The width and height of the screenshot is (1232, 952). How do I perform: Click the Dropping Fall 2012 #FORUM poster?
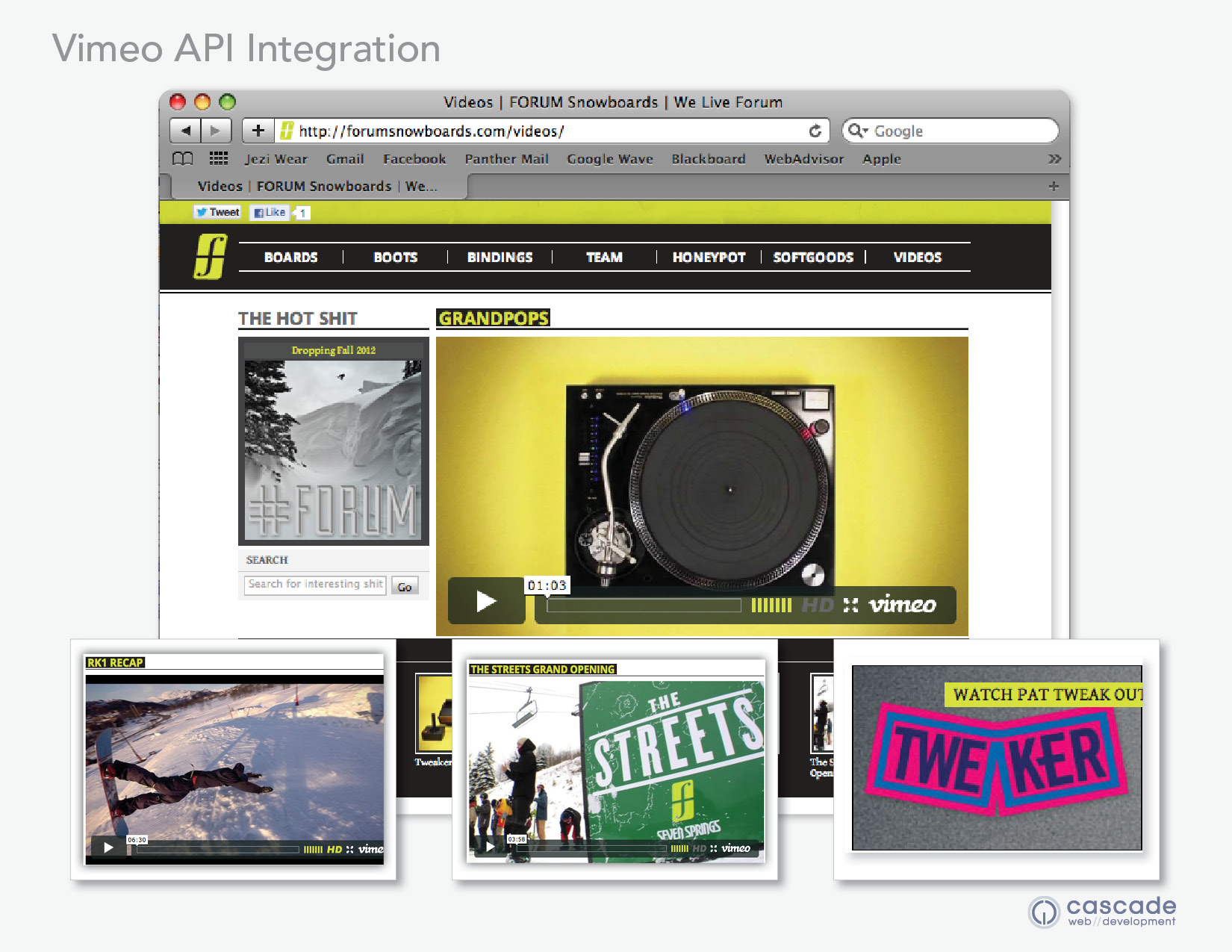333,441
